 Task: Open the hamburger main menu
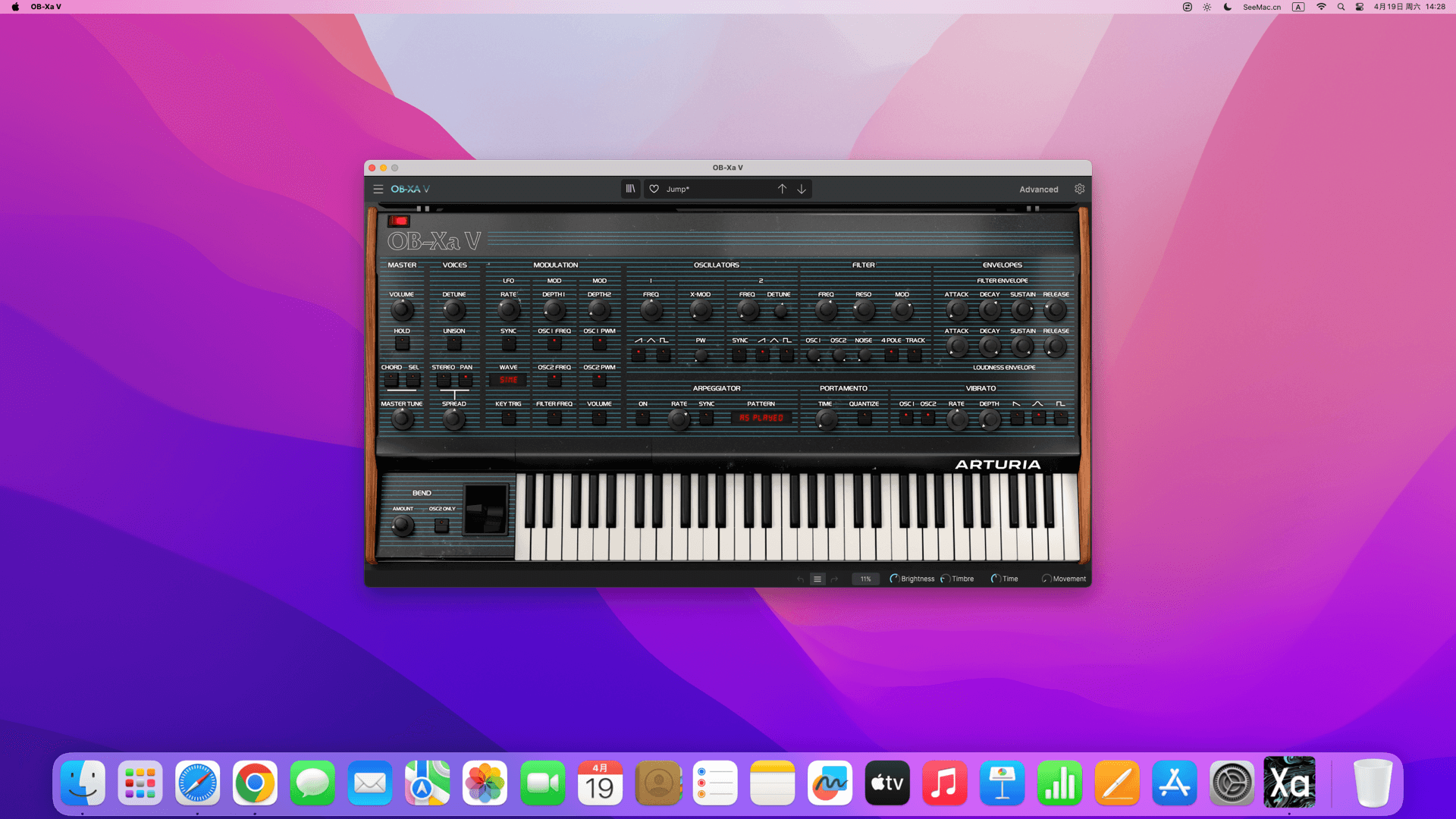pyautogui.click(x=378, y=189)
